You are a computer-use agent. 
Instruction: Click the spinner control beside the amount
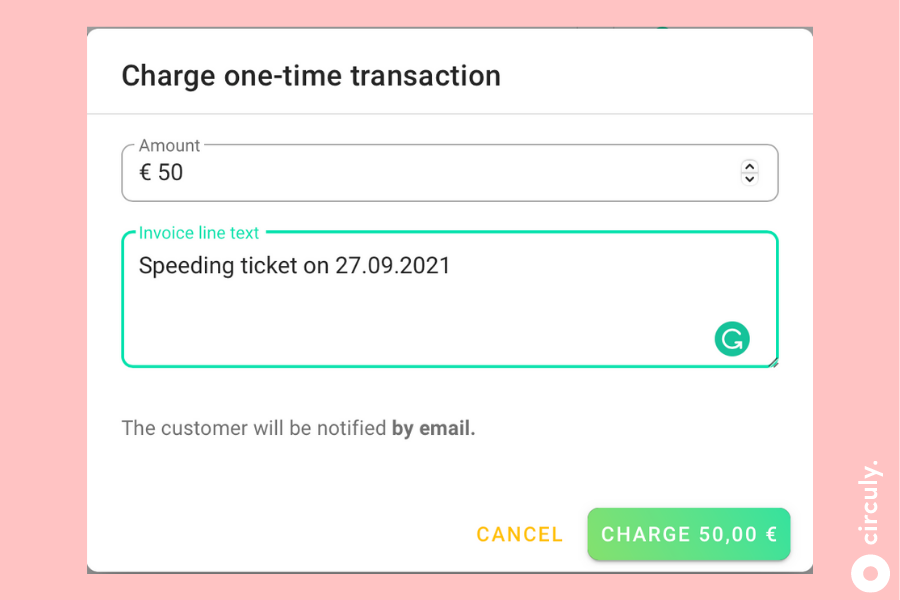click(749, 172)
